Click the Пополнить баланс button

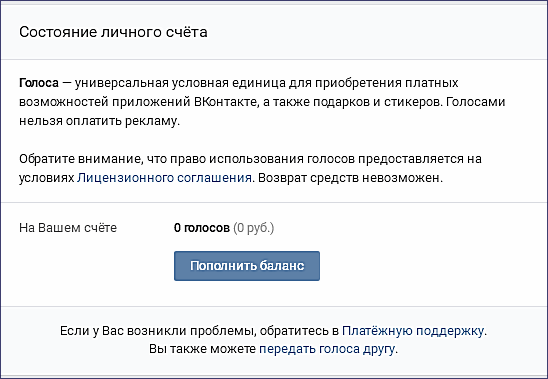[x=247, y=266]
